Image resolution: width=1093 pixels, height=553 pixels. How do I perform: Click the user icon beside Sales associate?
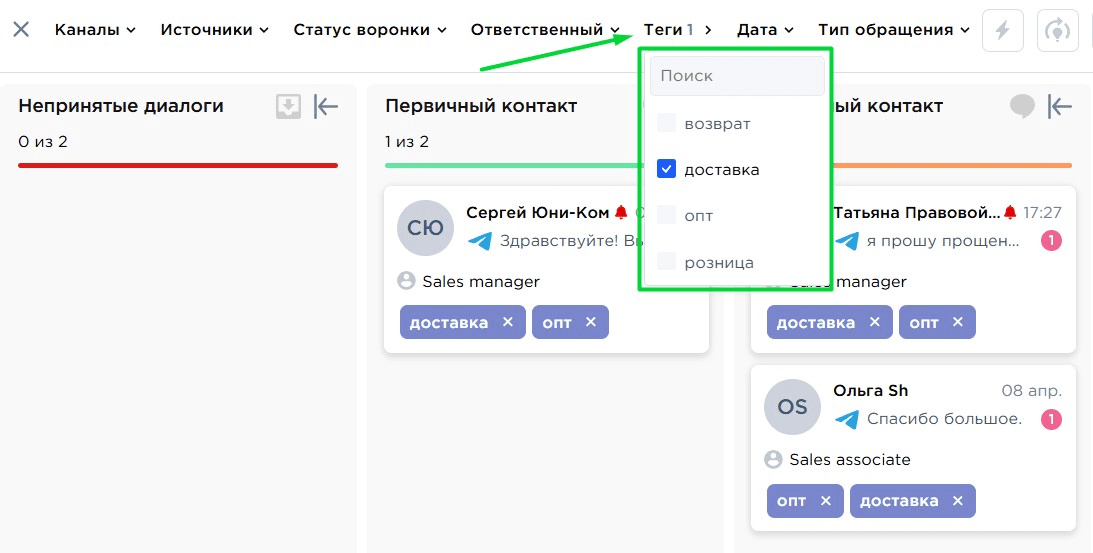point(773,460)
